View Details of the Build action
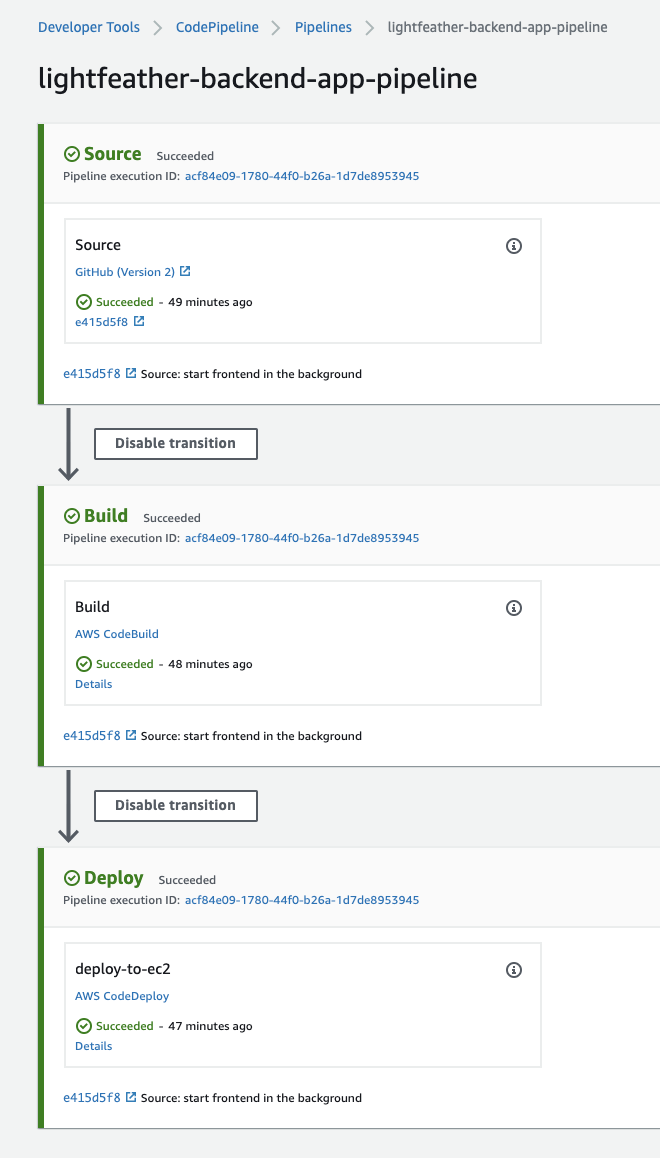This screenshot has height=1158, width=660. coord(93,683)
